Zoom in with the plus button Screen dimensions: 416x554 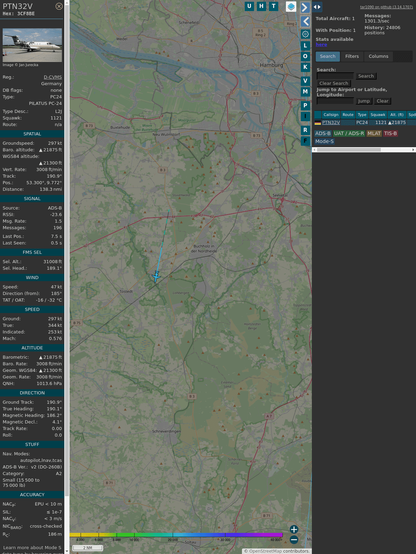[294, 529]
